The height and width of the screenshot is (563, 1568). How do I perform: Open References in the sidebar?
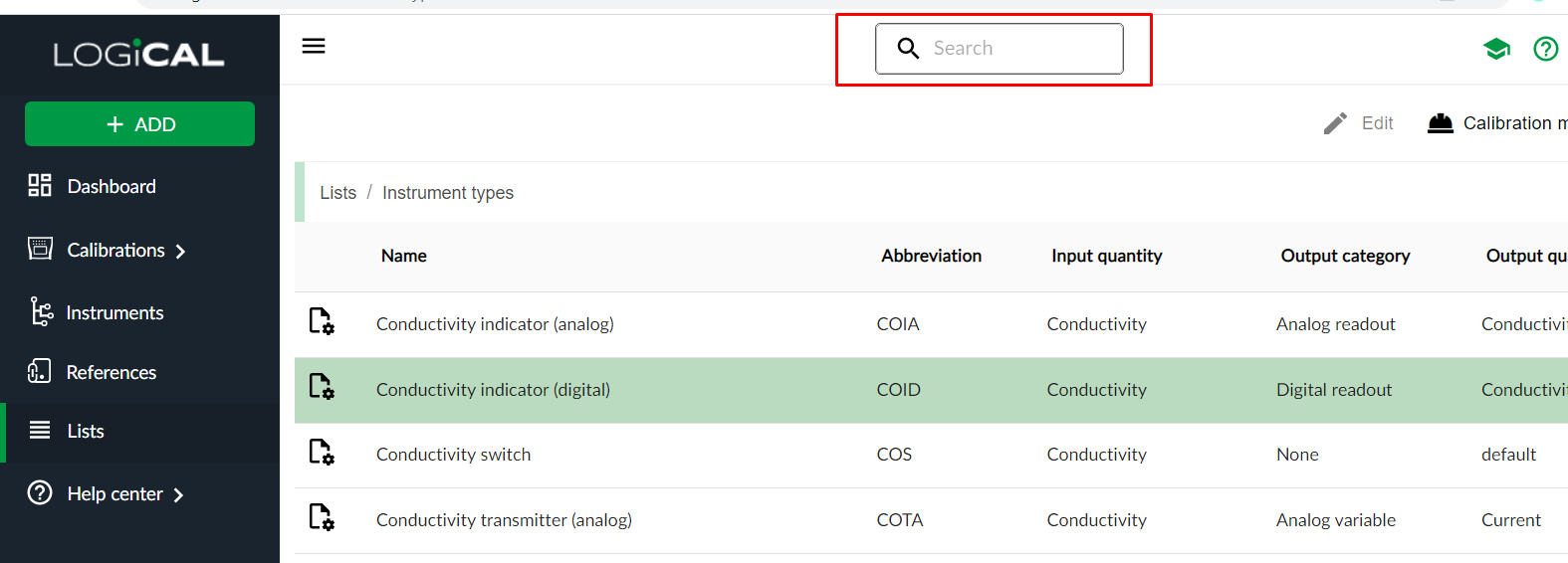pyautogui.click(x=111, y=373)
